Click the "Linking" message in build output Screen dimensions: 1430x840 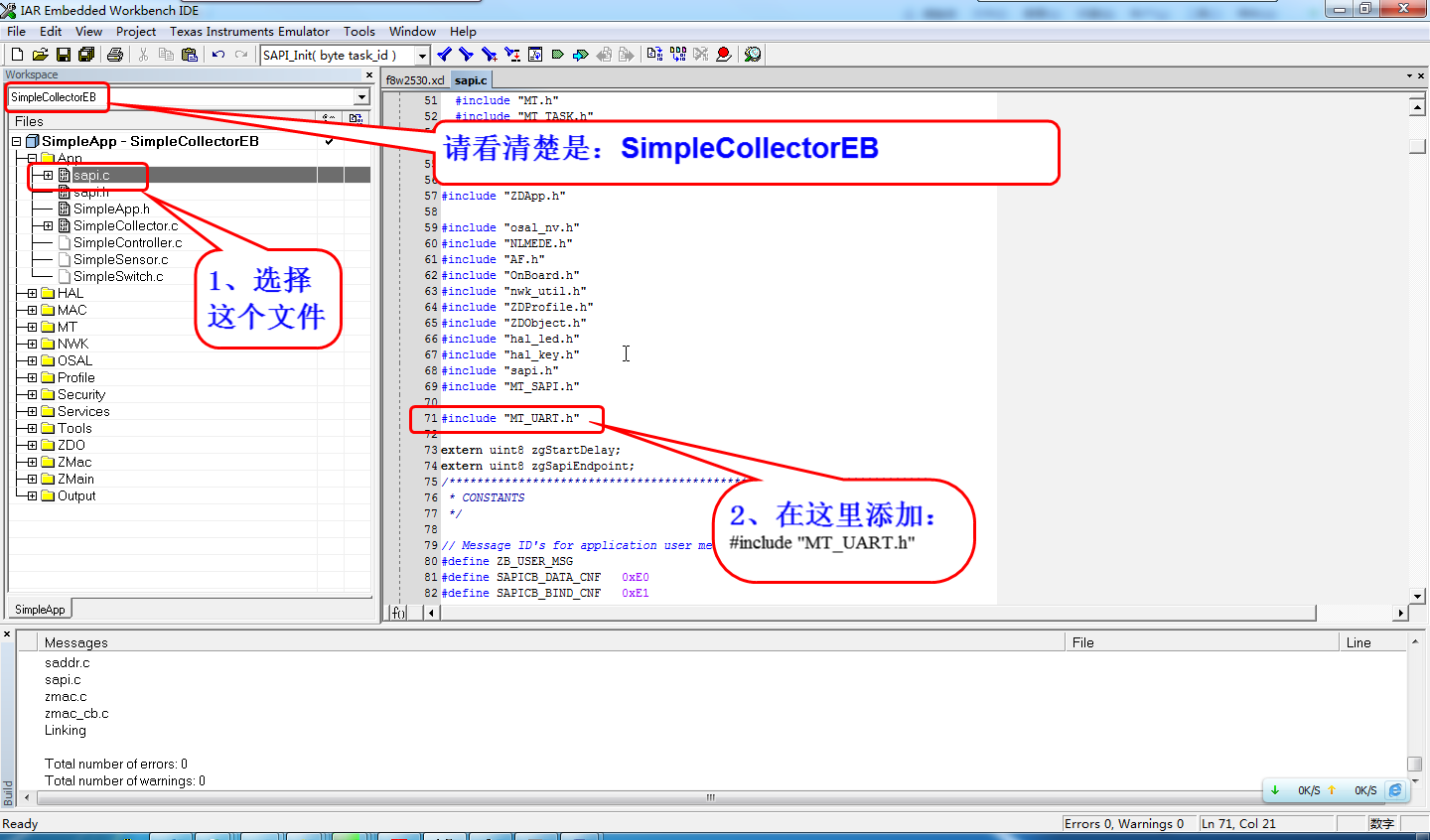[x=66, y=731]
